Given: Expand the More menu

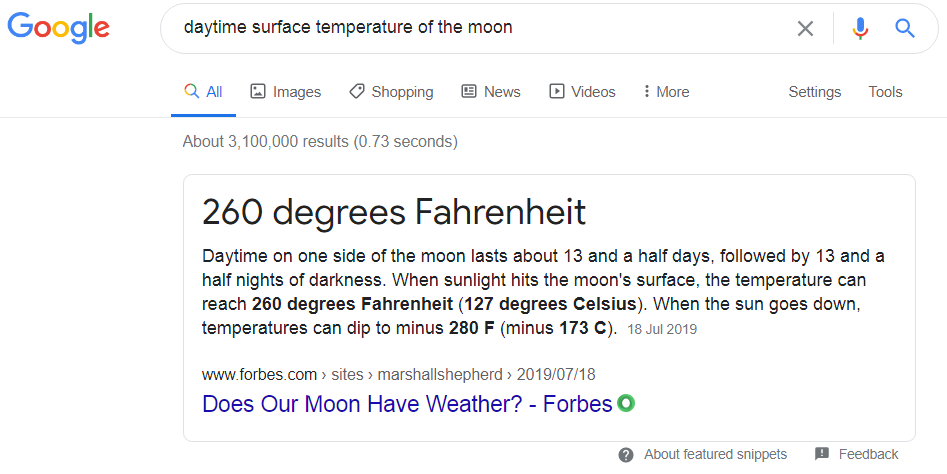Looking at the screenshot, I should point(666,92).
